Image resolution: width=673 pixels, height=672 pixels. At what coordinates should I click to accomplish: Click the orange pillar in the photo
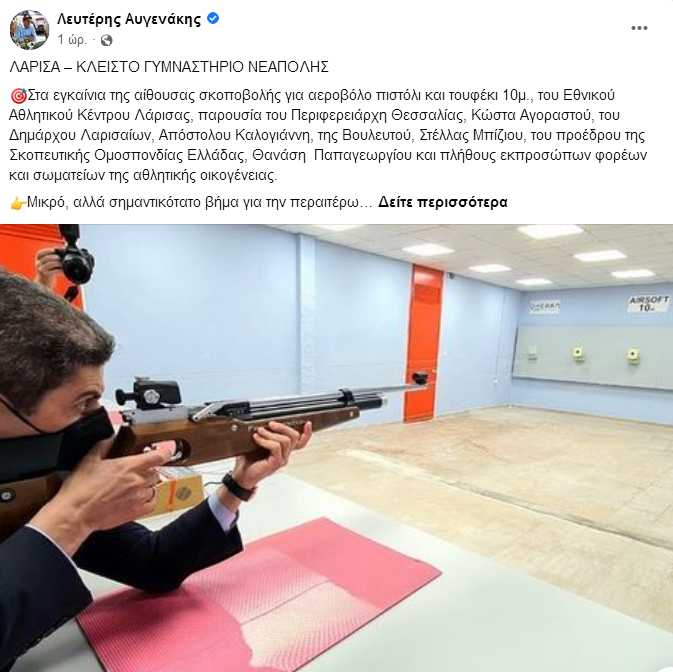[x=424, y=343]
